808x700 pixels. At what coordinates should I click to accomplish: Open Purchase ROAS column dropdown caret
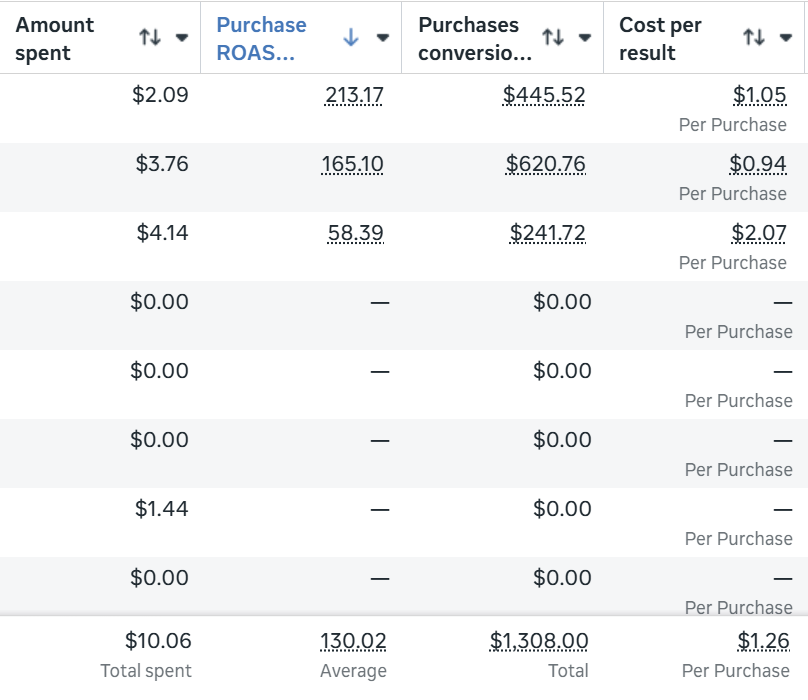[382, 38]
